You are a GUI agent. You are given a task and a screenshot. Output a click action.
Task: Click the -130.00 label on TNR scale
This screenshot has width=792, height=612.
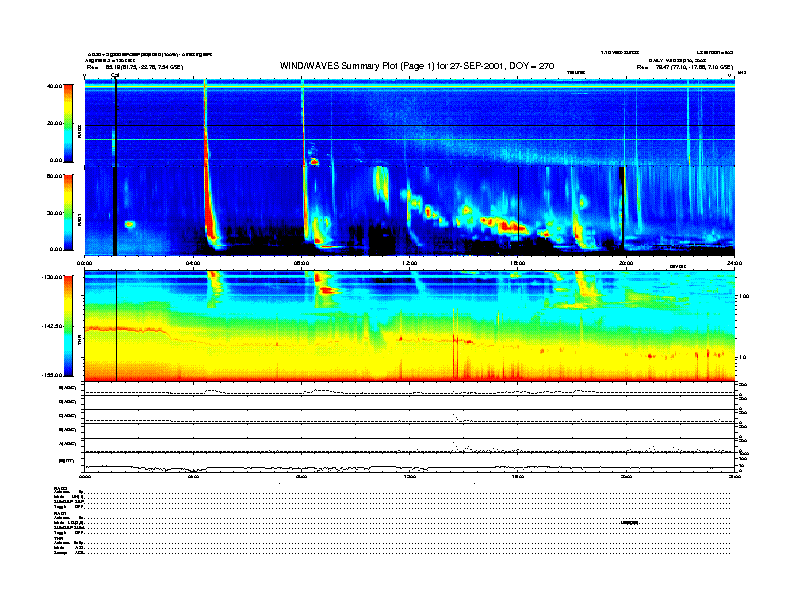point(52,277)
